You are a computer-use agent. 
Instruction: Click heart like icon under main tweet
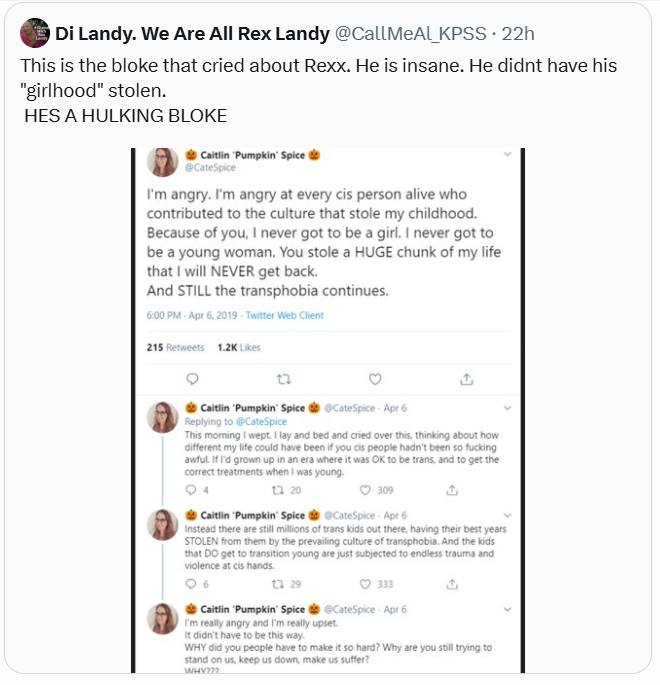coord(375,379)
